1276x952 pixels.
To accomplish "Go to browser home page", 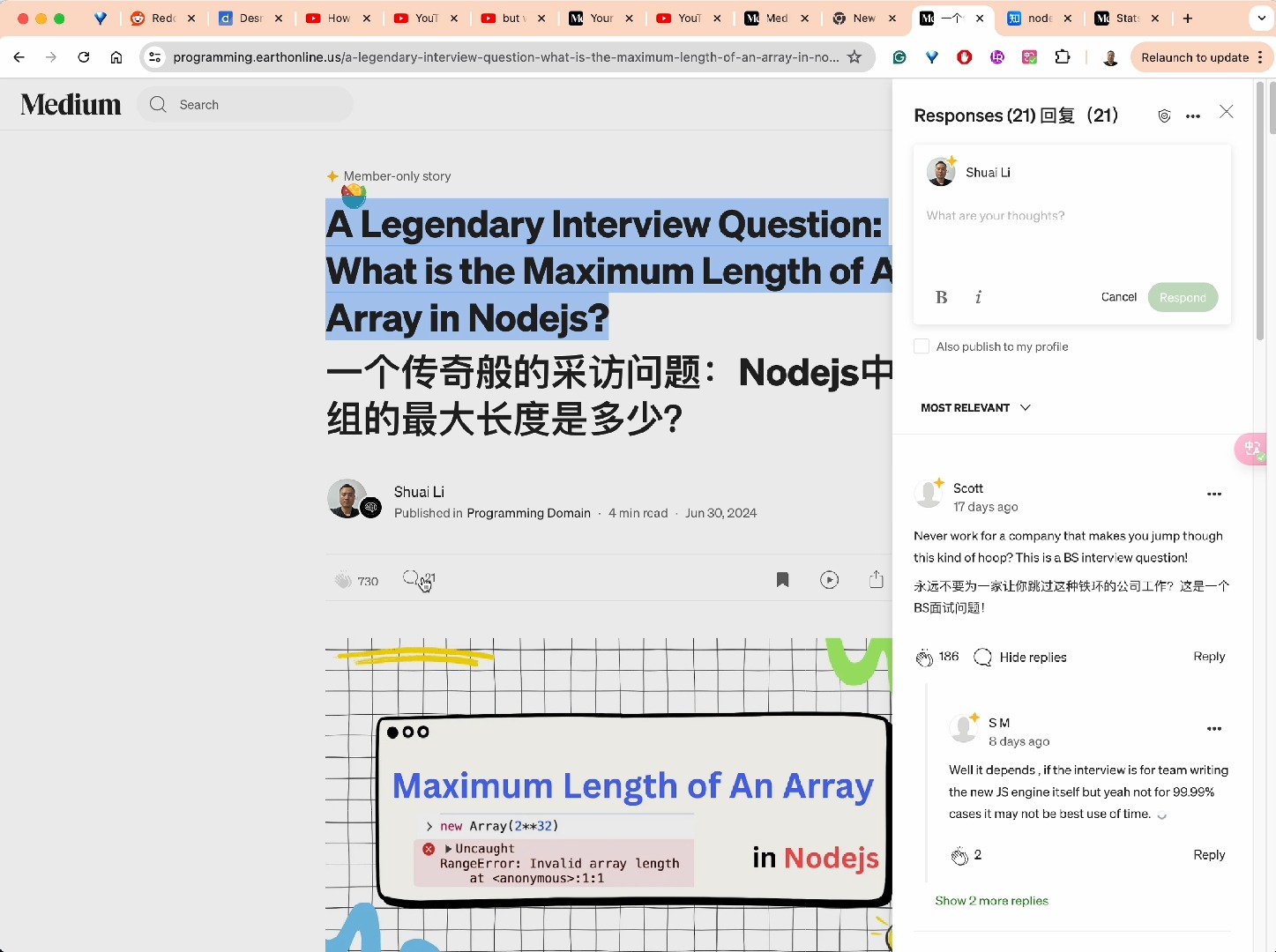I will (116, 57).
